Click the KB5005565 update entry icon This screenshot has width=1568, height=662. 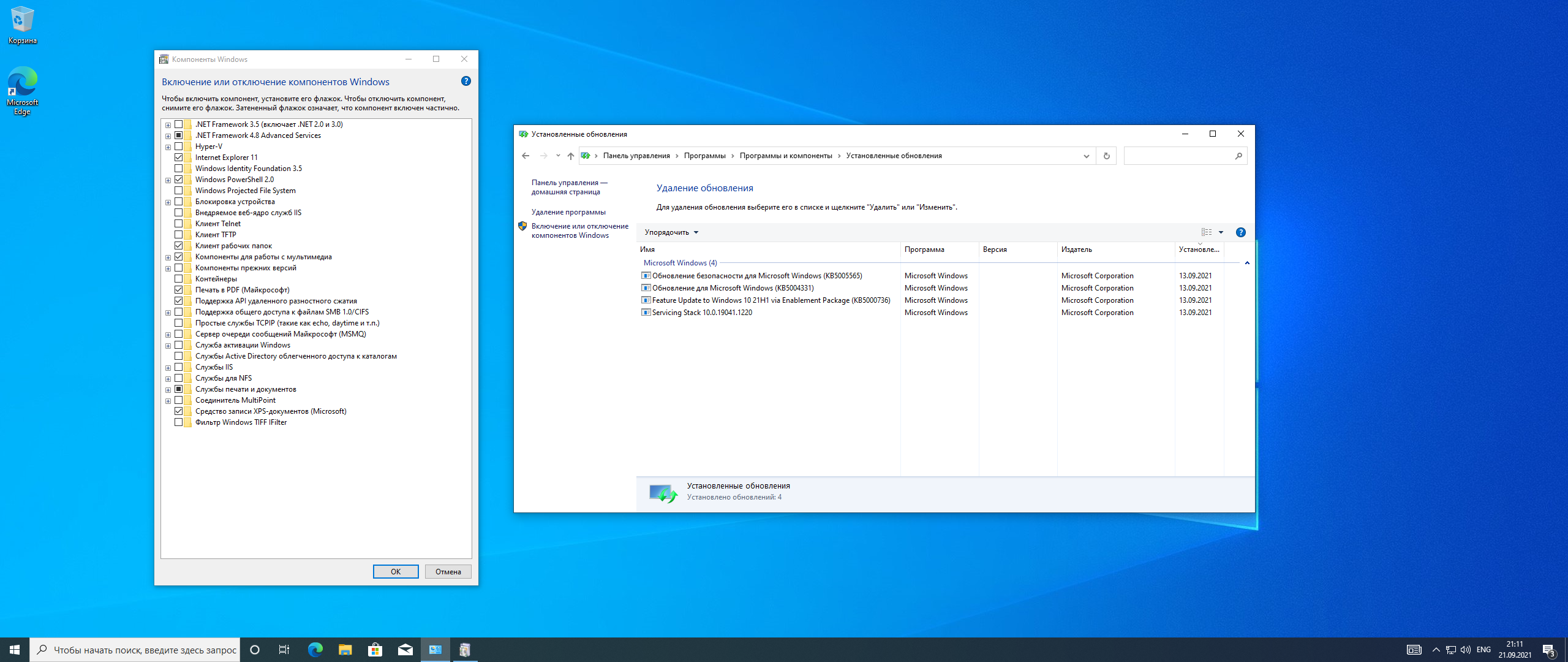pos(646,276)
